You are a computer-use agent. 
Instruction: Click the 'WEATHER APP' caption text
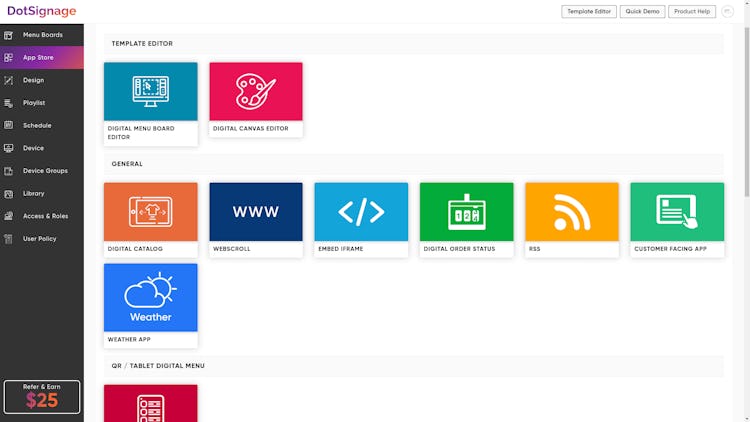coord(129,339)
